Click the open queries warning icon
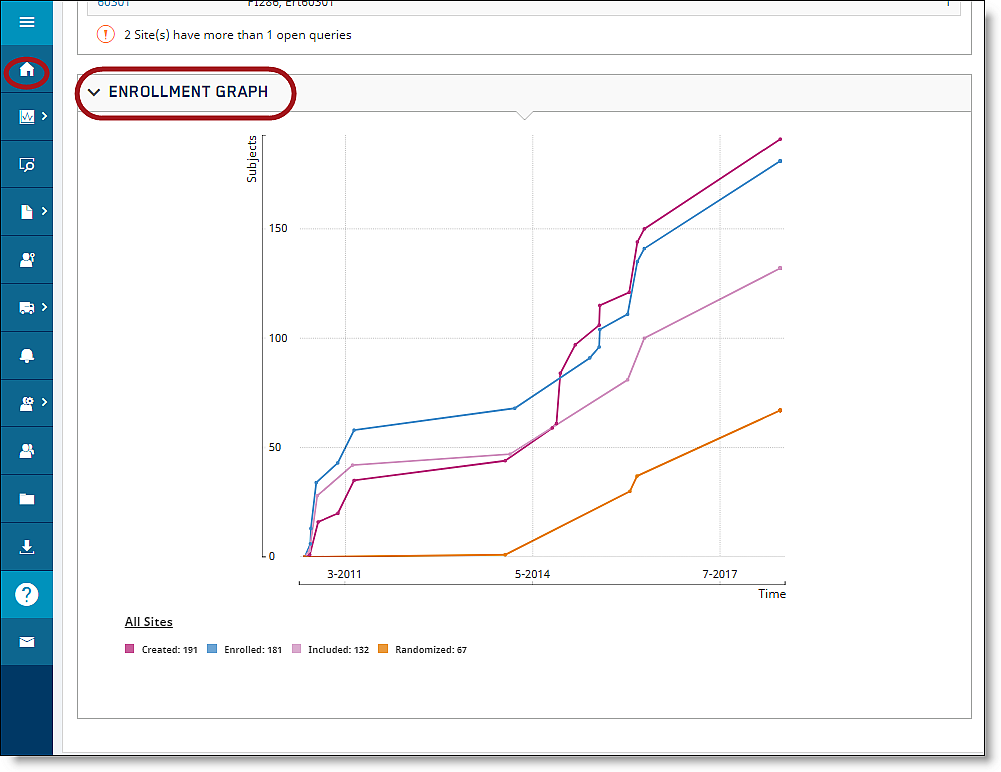The image size is (1001, 772). [x=106, y=35]
